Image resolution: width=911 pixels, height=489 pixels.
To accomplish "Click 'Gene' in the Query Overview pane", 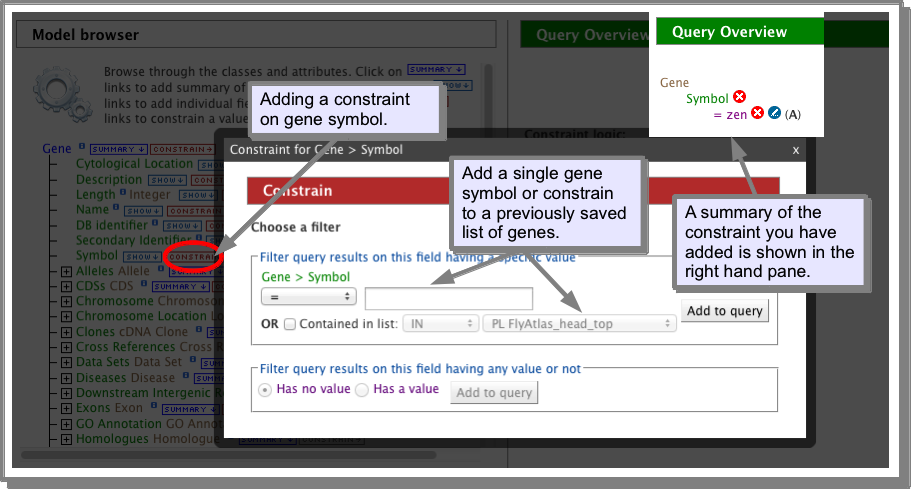I will tap(674, 83).
